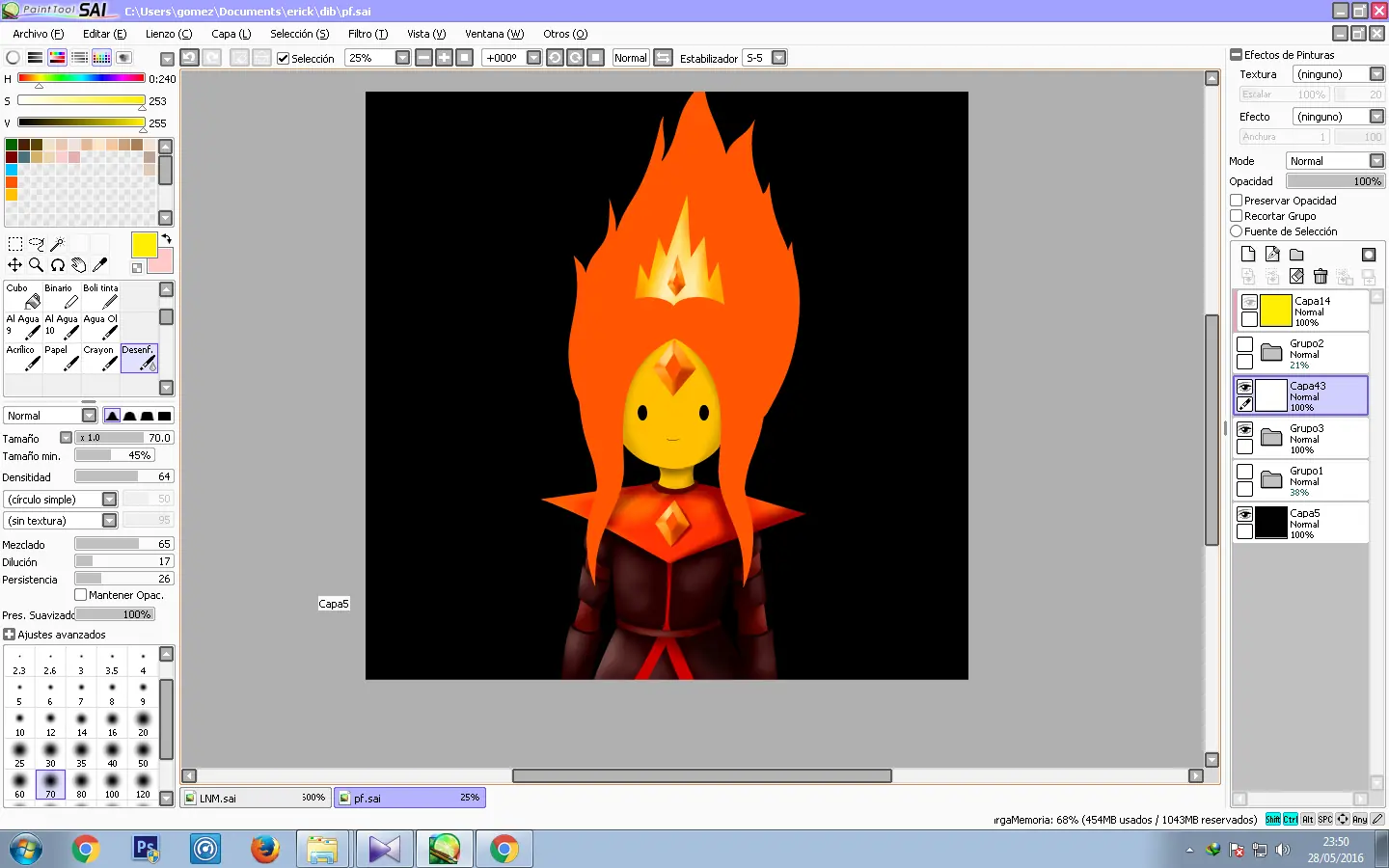This screenshot has height=868, width=1389.
Task: Select the Rotate canvas tool
Action: pos(58,265)
